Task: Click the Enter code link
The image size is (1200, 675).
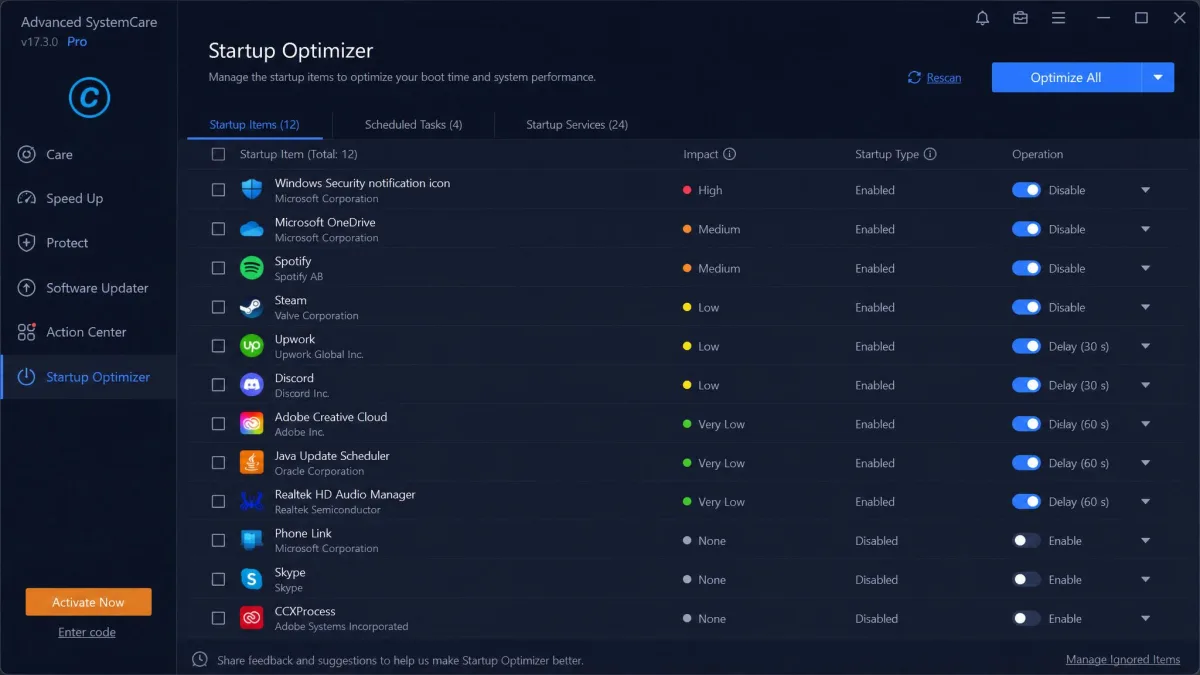Action: [x=87, y=632]
